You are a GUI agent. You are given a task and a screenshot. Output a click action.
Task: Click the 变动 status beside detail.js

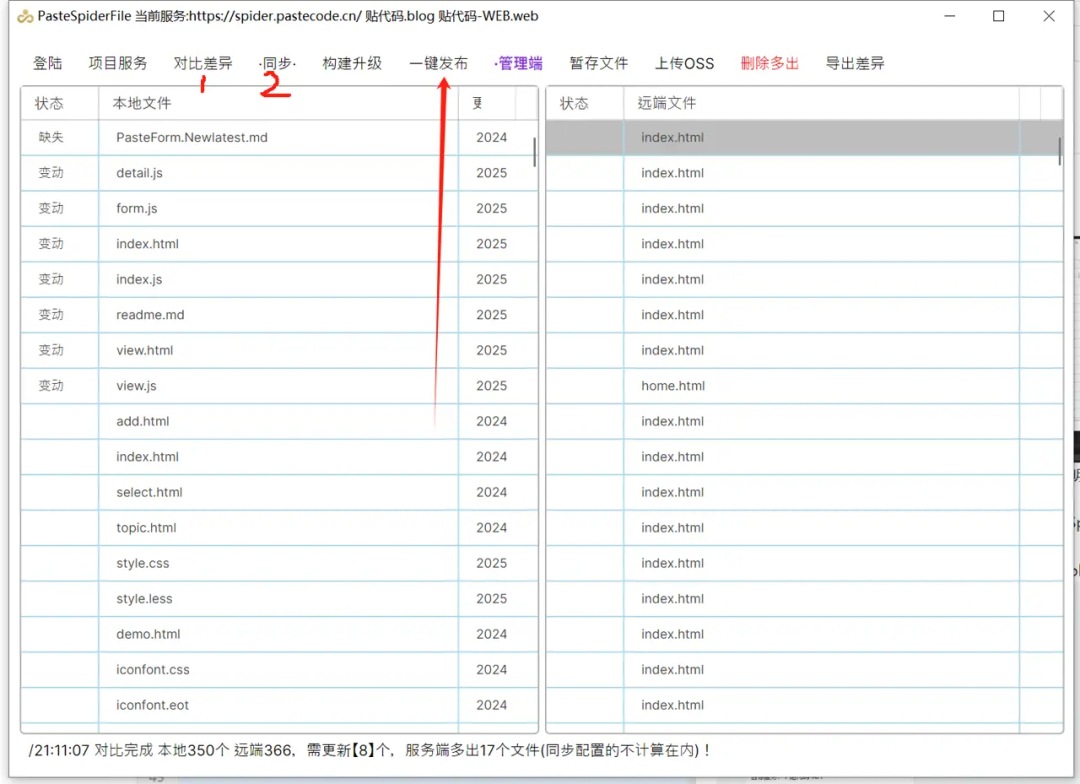(x=51, y=173)
